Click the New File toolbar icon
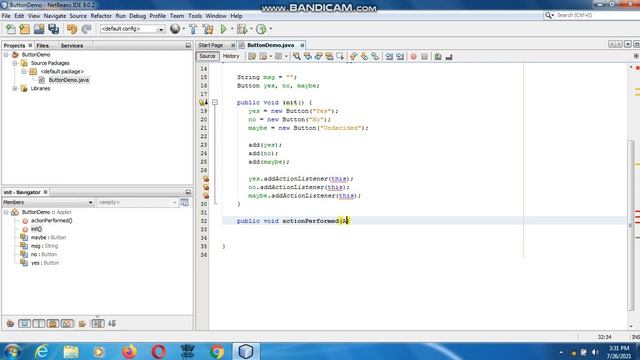 point(11,29)
